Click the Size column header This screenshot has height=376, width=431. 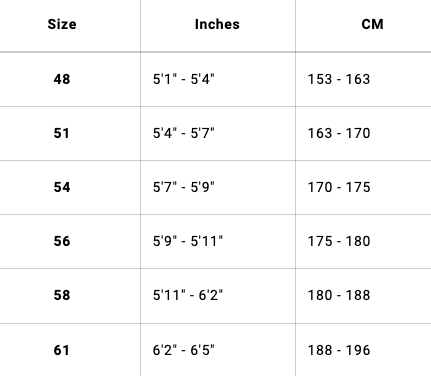click(62, 24)
